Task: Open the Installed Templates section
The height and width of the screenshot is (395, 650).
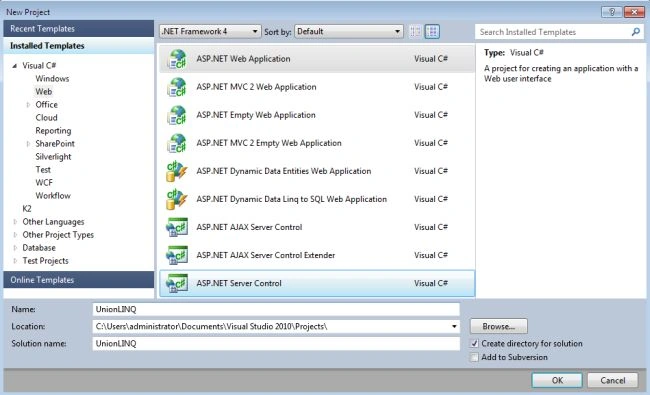Action: coord(78,46)
